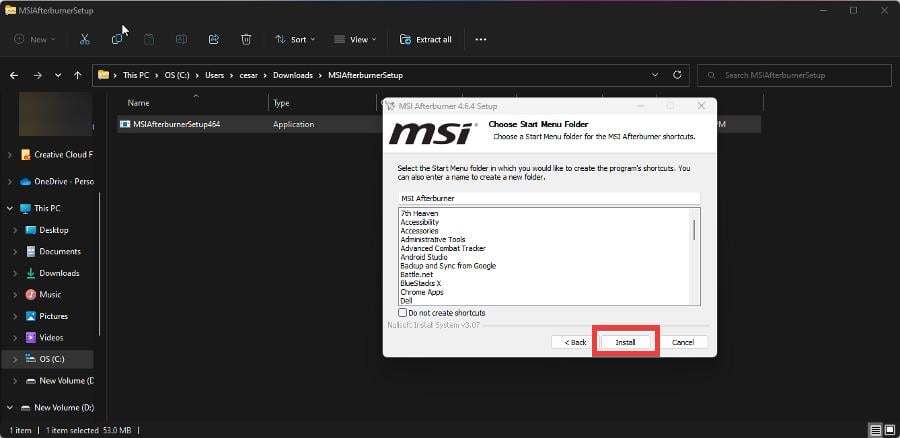900x438 pixels.
Task: Select Chrome Apps in the folder list
Action: [422, 292]
